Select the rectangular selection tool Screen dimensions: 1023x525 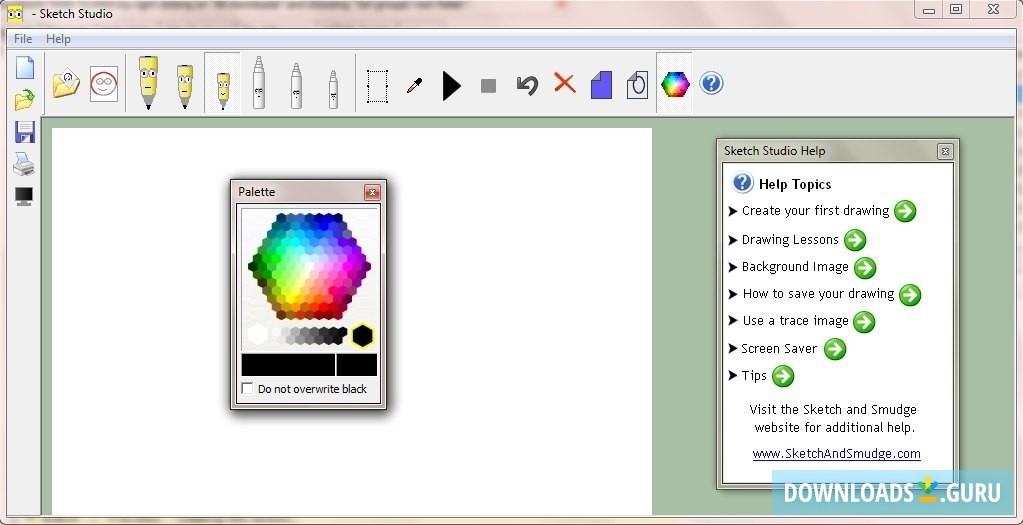pos(377,85)
